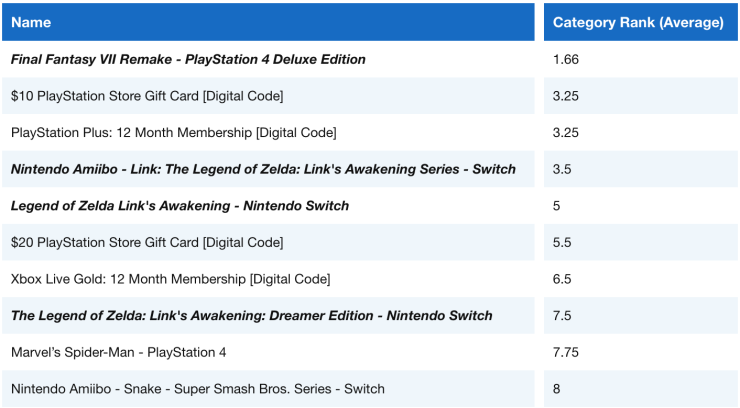Click the 7.75 rank value
The height and width of the screenshot is (408, 740).
(x=566, y=352)
